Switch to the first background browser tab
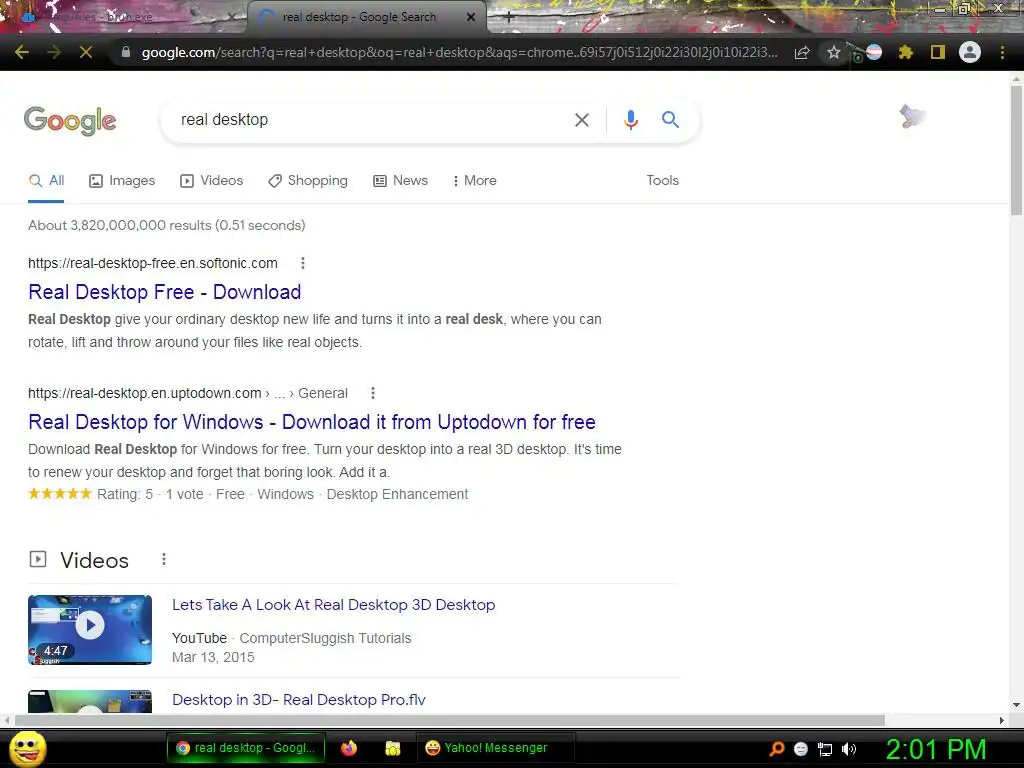The height and width of the screenshot is (768, 1024). click(123, 17)
